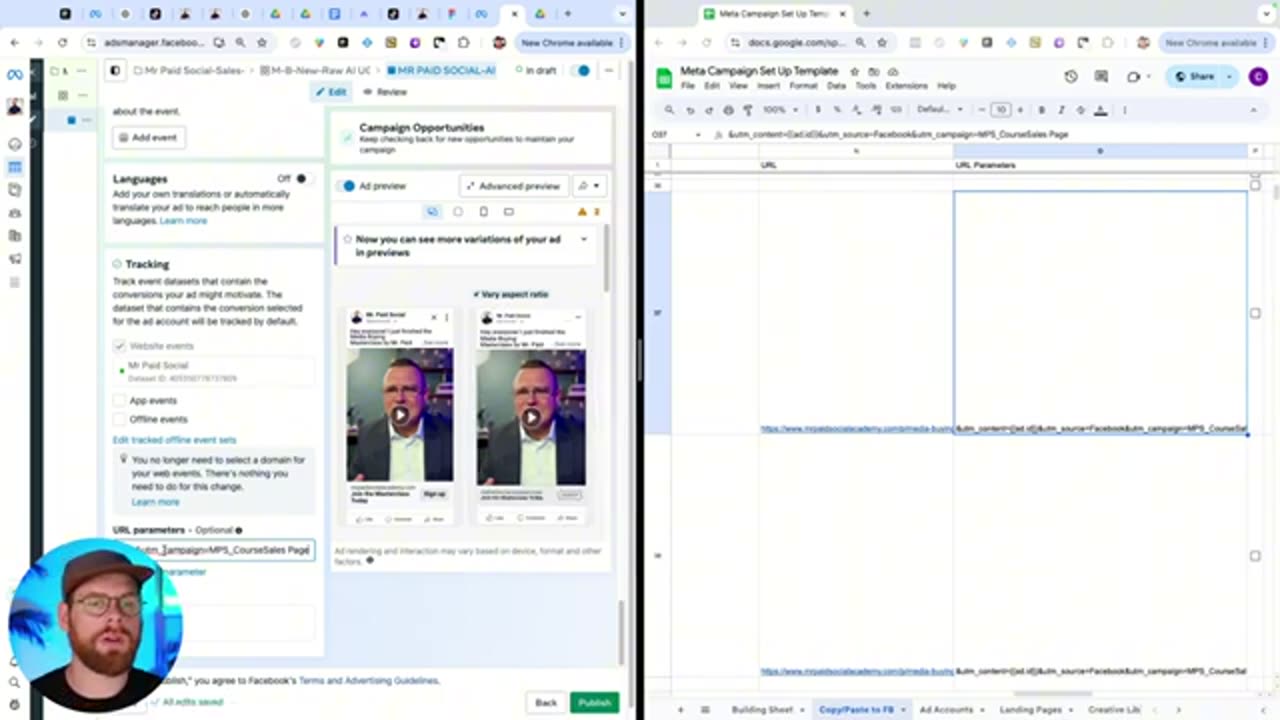1280x720 pixels.
Task: Click into the URL parameters input field
Action: tap(214, 550)
